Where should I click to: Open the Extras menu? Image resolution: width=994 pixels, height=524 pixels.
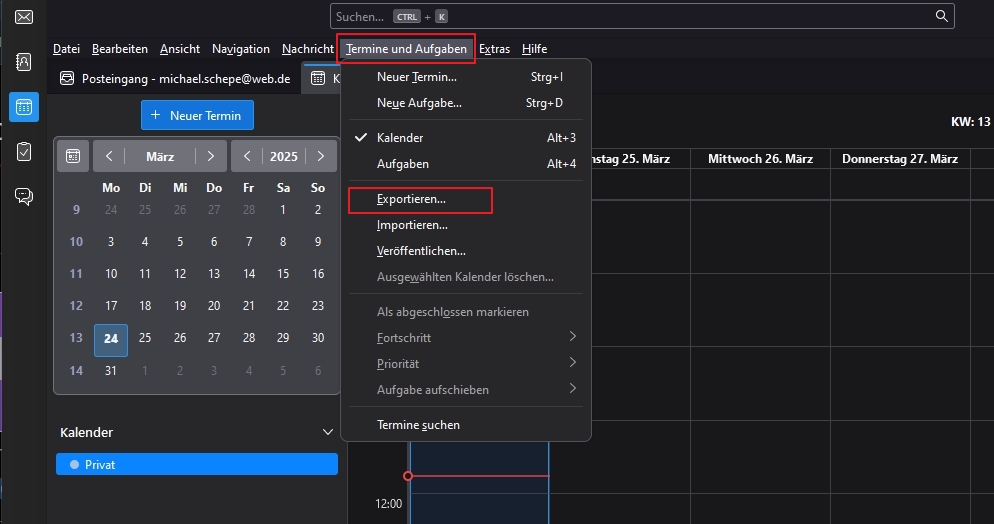pos(494,48)
